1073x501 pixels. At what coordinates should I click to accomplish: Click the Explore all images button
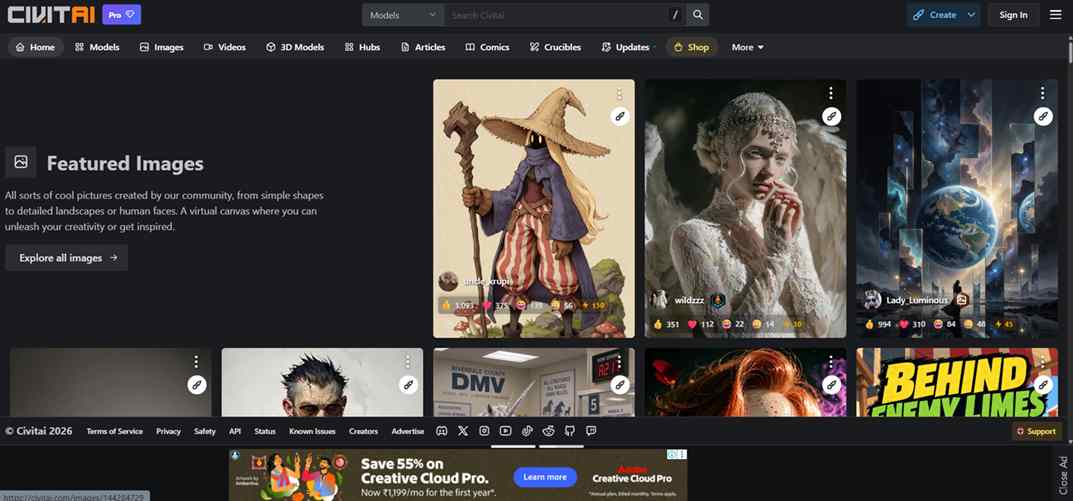[67, 258]
